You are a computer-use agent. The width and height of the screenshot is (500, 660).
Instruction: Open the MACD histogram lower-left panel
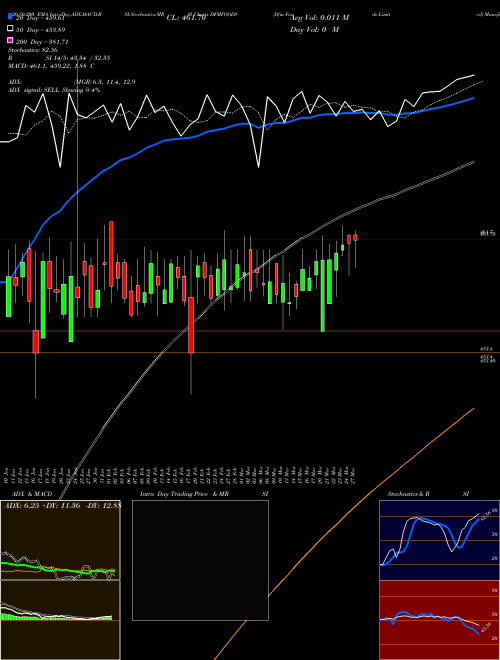tap(60, 620)
